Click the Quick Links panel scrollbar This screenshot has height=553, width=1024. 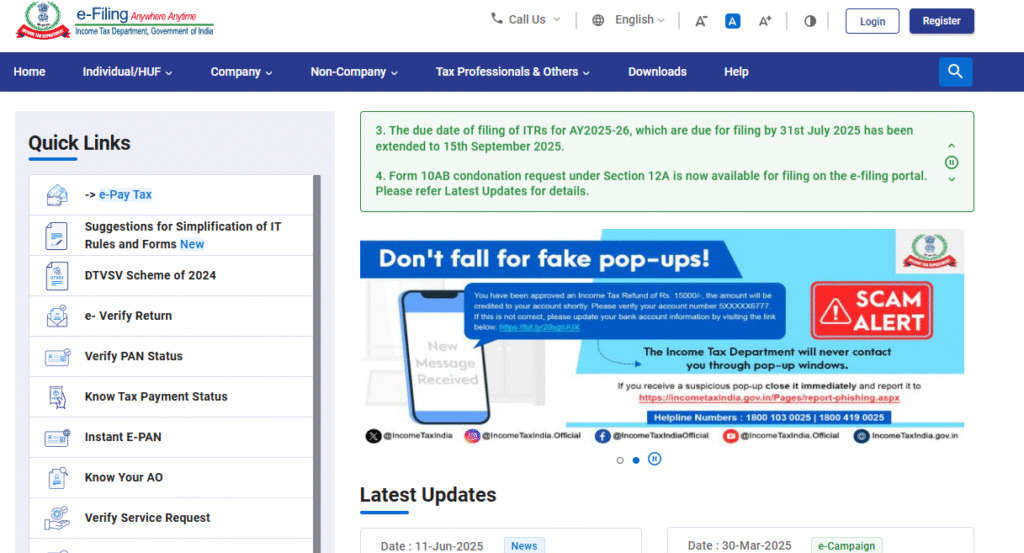pos(317,364)
